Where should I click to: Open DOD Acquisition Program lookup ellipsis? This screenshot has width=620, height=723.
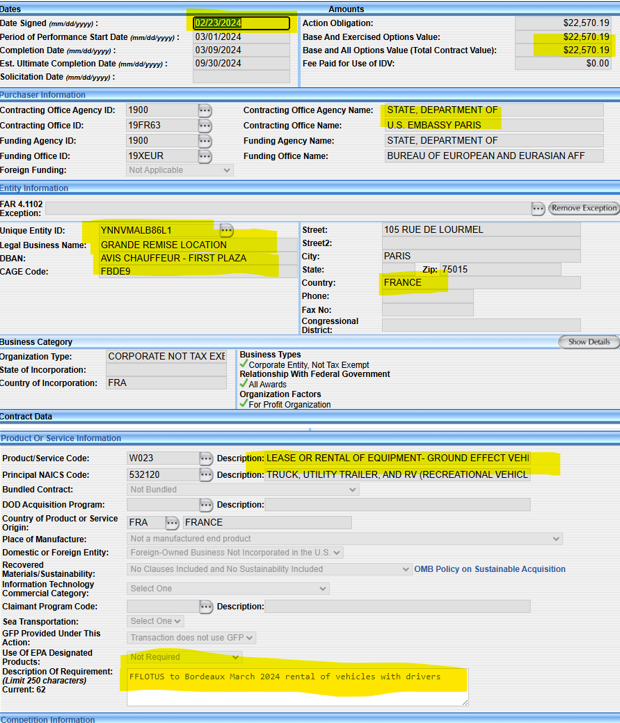point(206,505)
